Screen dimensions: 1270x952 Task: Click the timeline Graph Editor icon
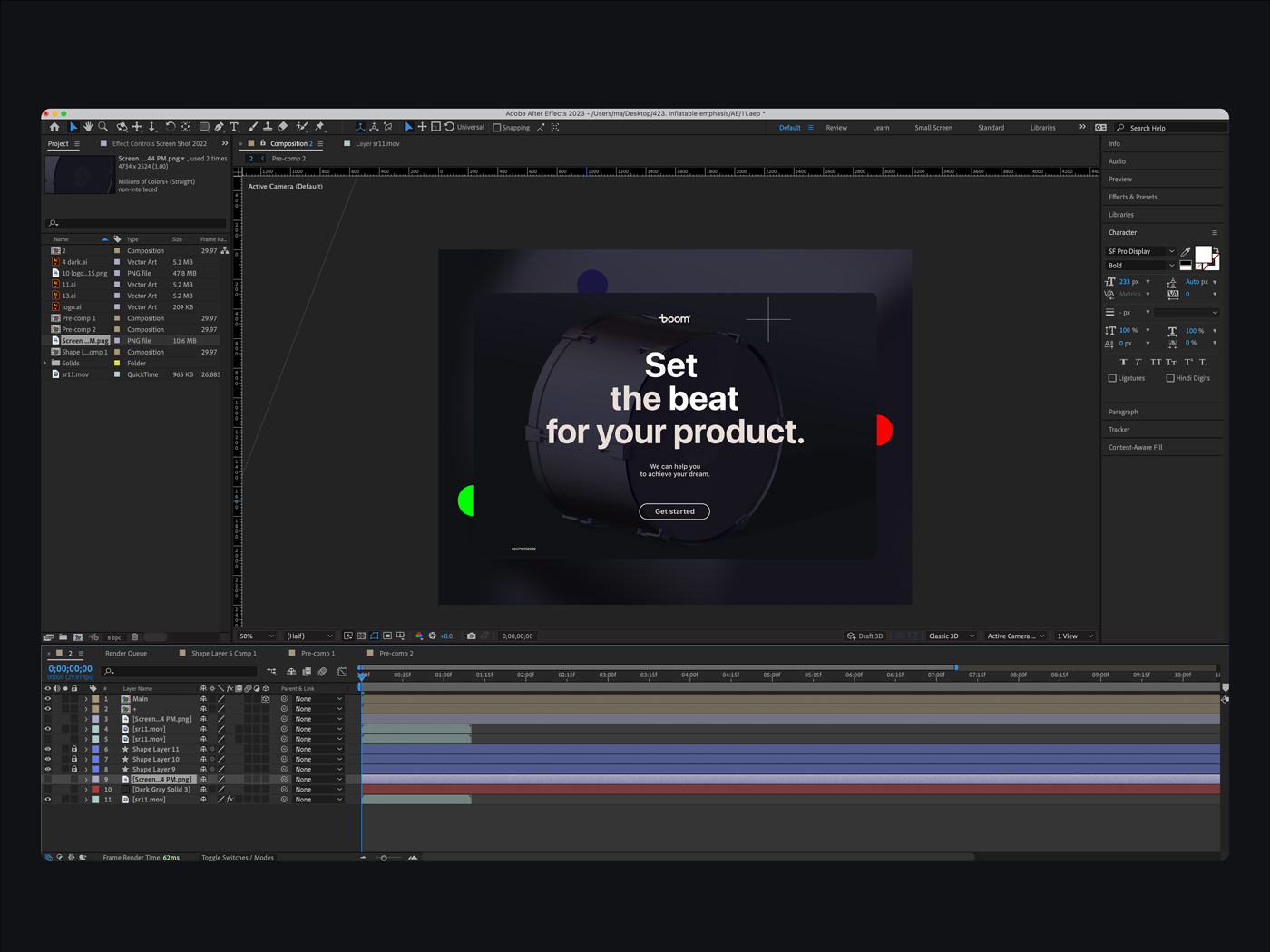coord(342,672)
